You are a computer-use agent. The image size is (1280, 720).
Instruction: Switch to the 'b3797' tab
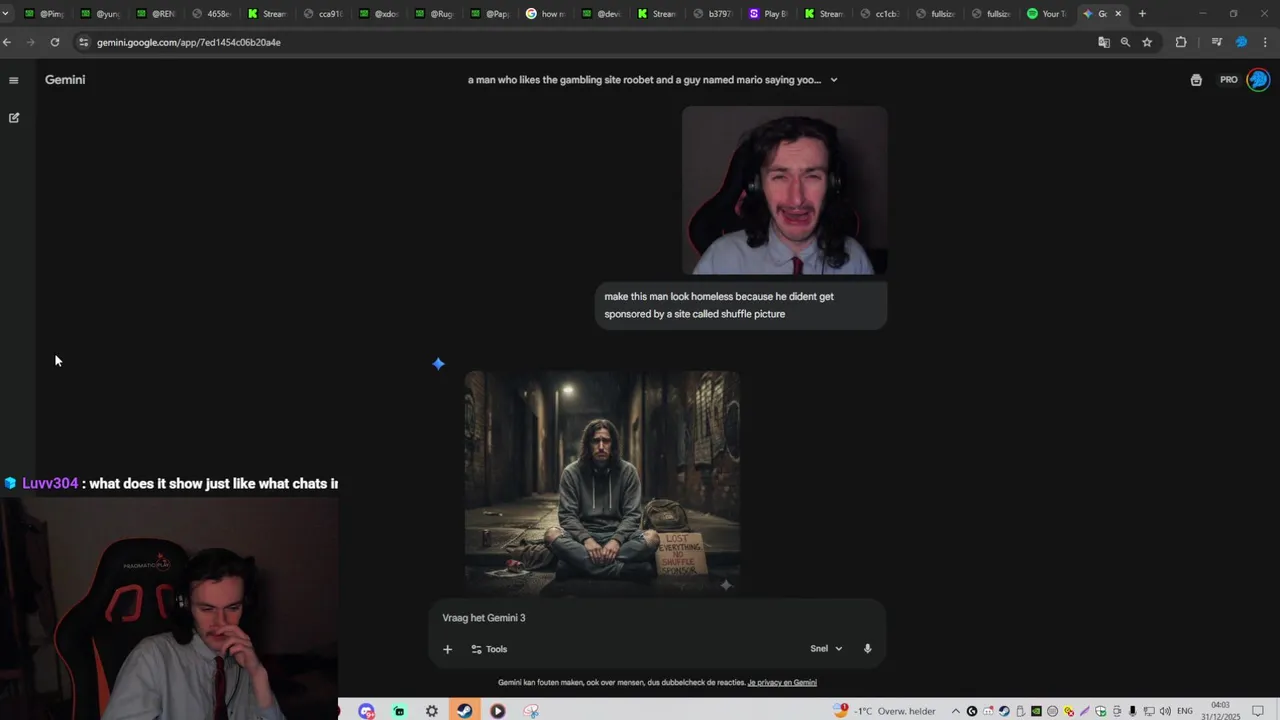point(713,14)
